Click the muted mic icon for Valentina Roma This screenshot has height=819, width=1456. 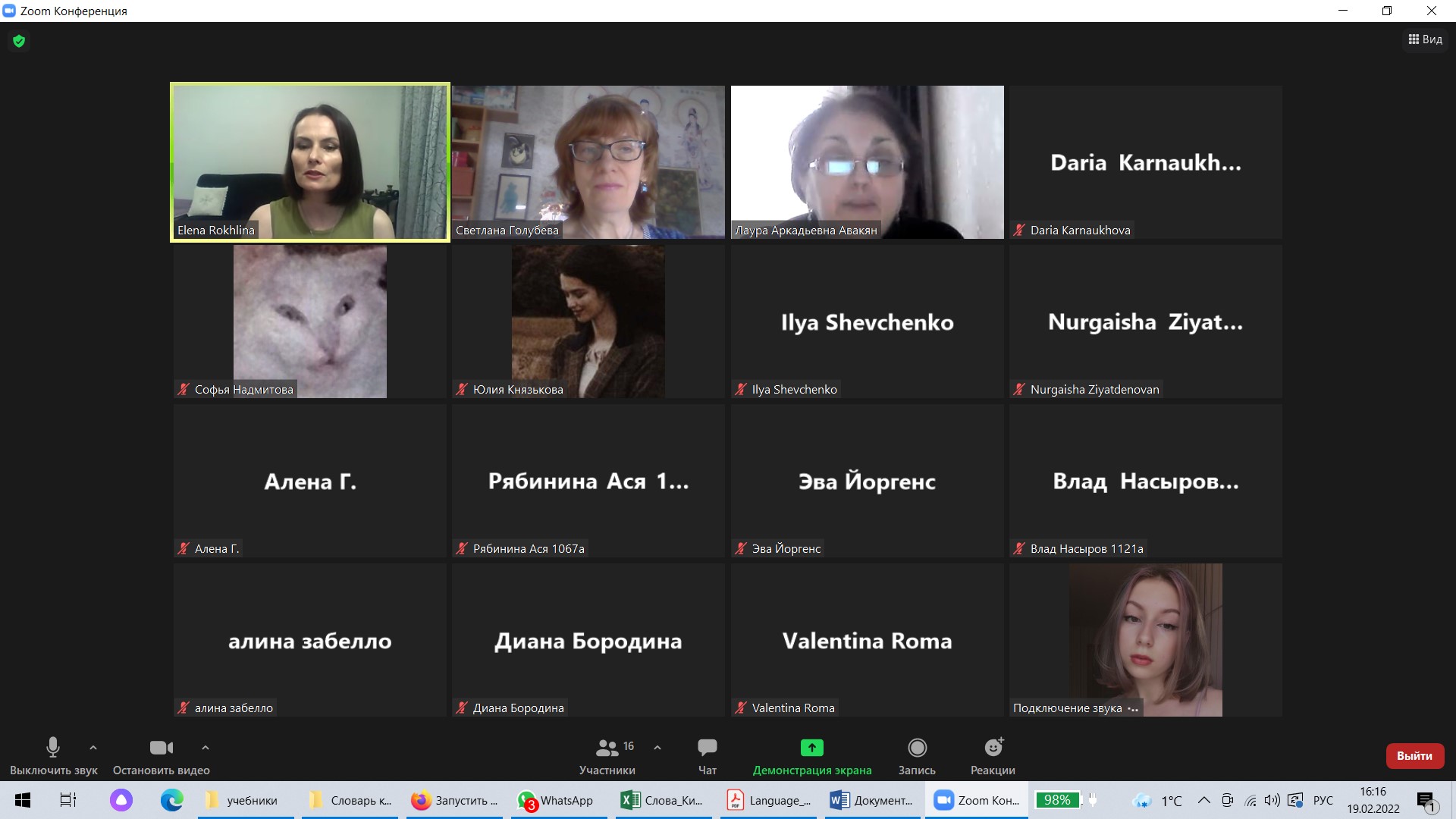pos(741,708)
